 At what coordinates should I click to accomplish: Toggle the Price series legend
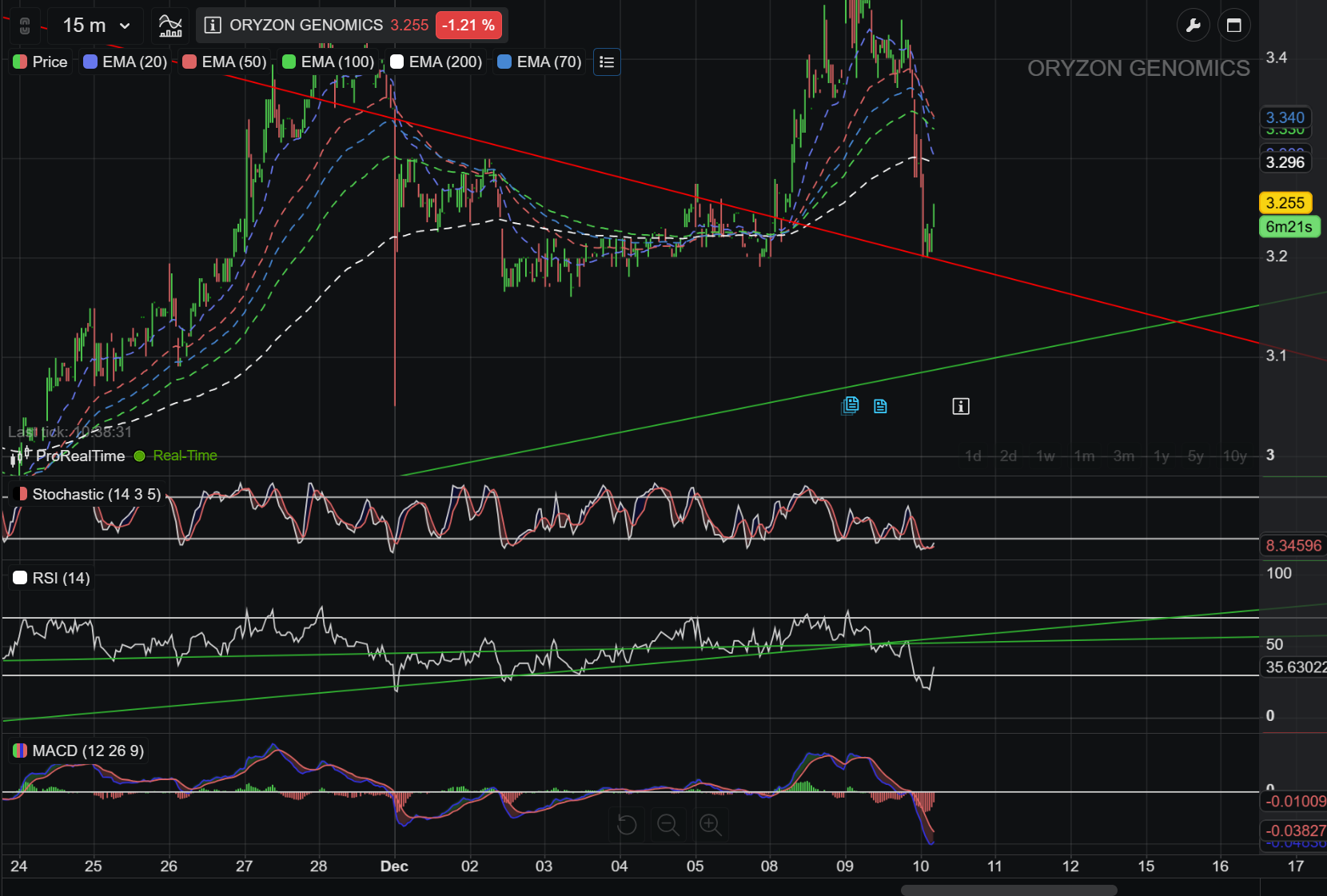41,62
